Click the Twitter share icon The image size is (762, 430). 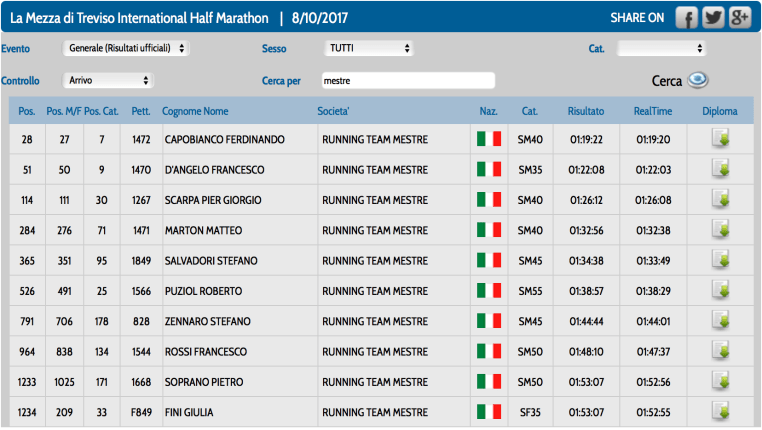pos(713,18)
